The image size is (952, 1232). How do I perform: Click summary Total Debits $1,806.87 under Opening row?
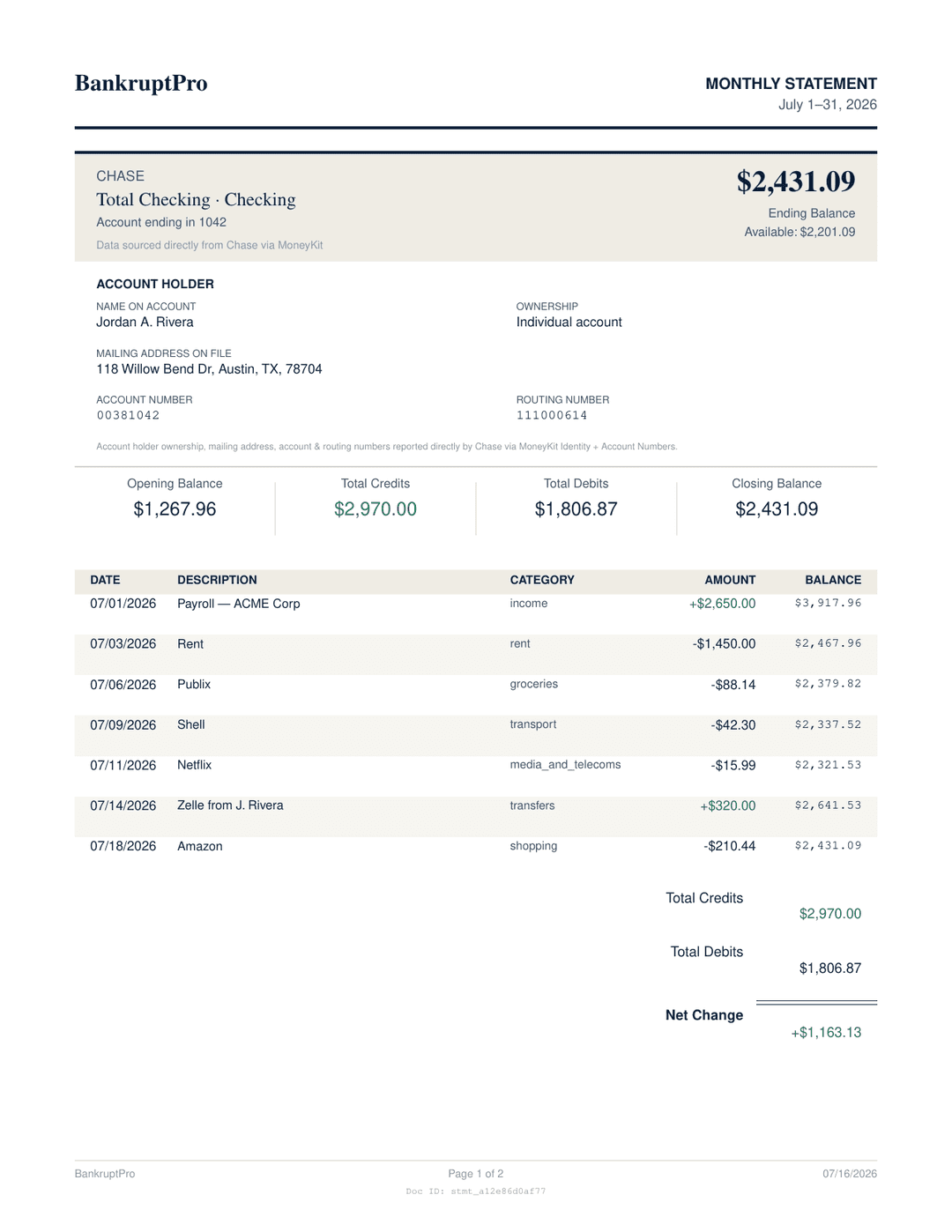[576, 509]
